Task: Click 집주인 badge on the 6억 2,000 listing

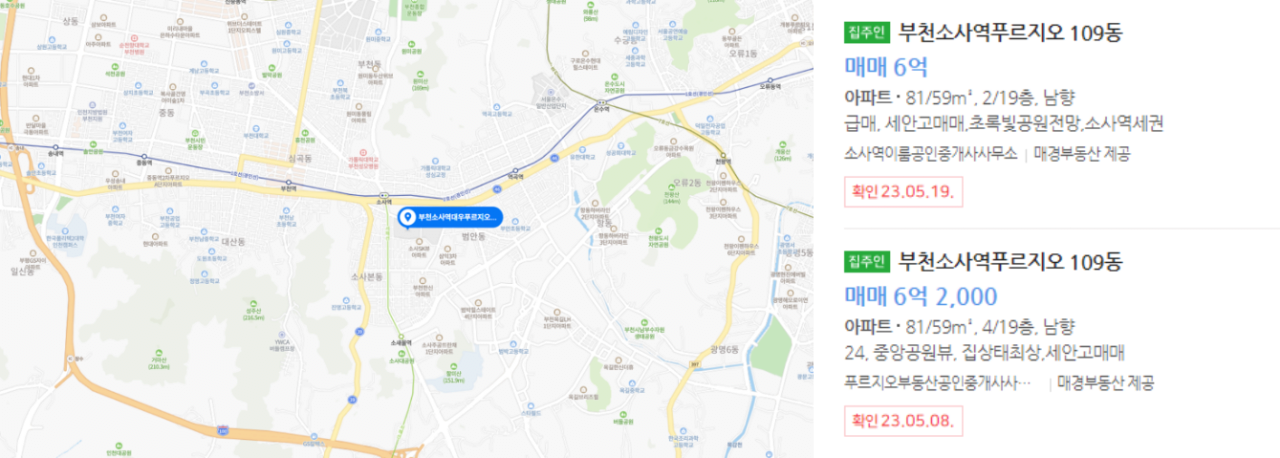Action: (x=866, y=262)
